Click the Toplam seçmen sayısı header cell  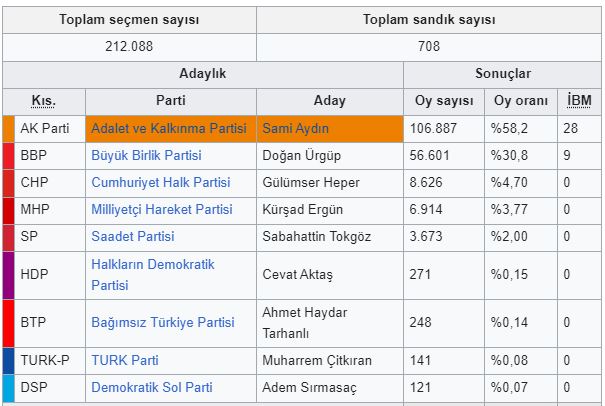tap(129, 20)
